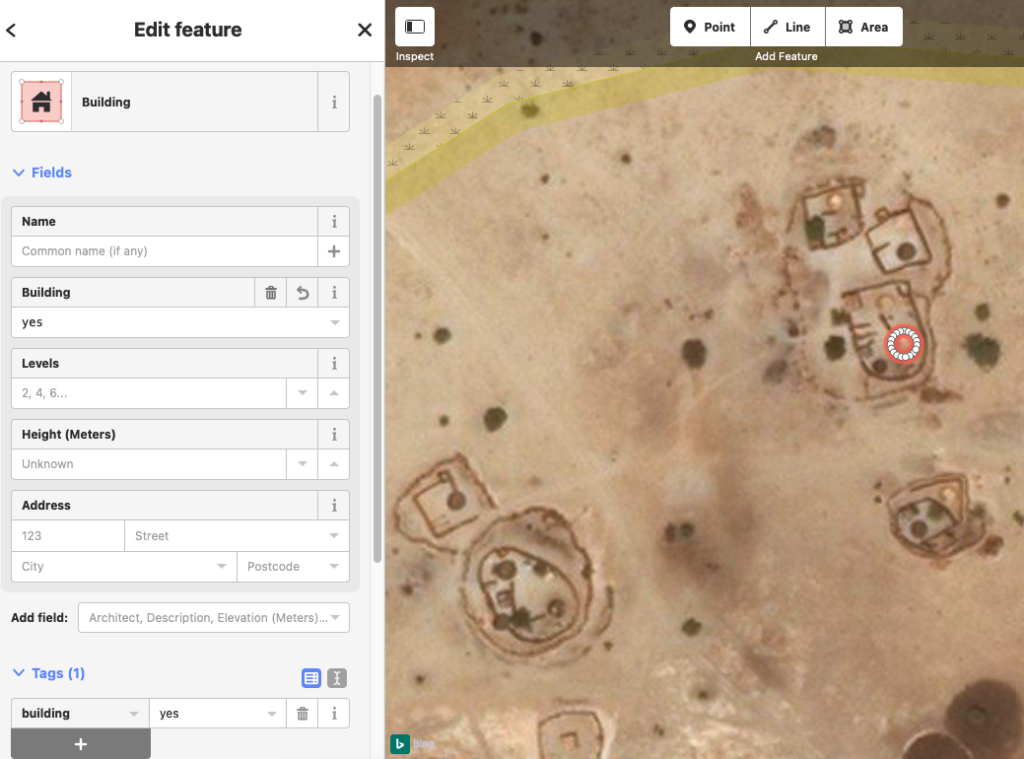This screenshot has height=759, width=1024.
Task: Collapse the Fields section
Action: point(42,172)
